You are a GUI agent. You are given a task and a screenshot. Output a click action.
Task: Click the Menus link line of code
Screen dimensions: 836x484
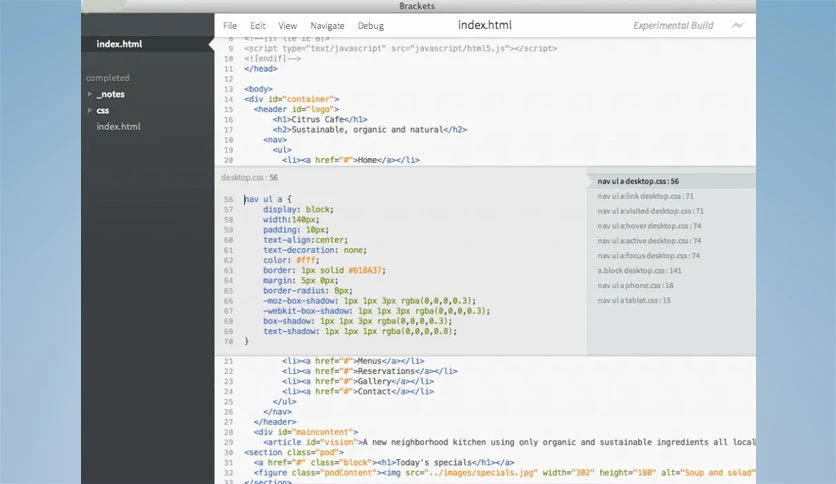353,361
